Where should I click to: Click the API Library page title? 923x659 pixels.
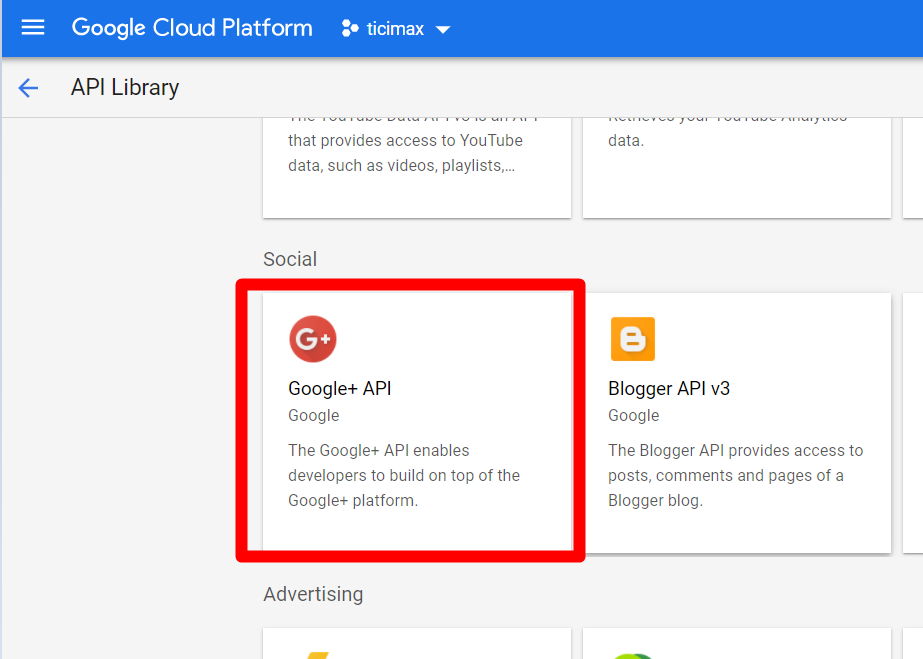[x=125, y=87]
